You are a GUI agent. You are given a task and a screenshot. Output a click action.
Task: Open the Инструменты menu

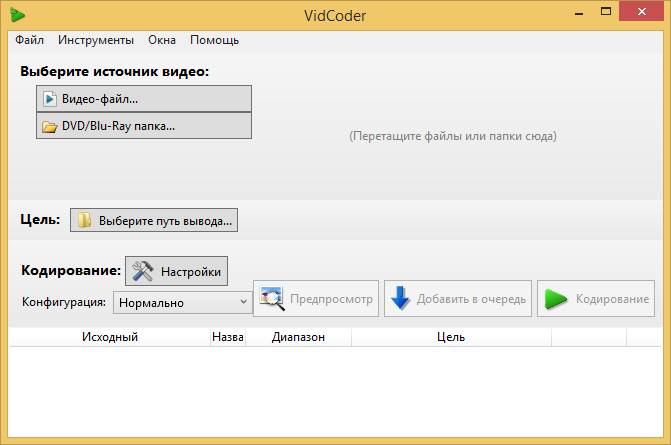click(95, 40)
